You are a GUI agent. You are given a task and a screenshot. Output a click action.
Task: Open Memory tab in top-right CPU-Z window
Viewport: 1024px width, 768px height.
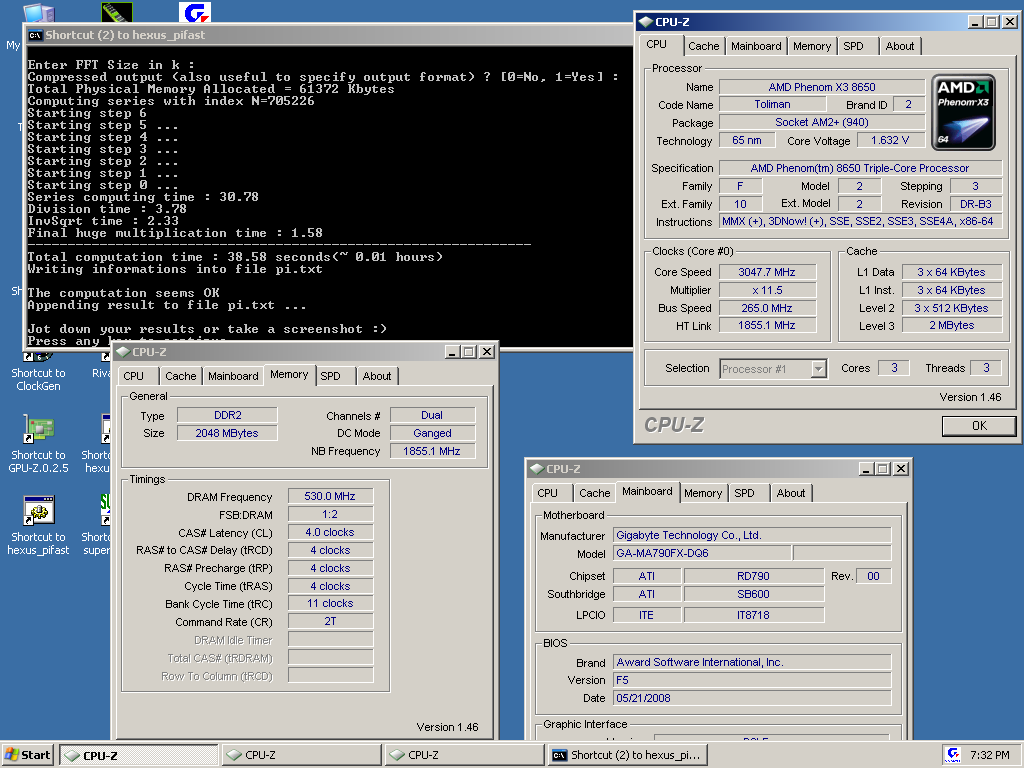[812, 46]
